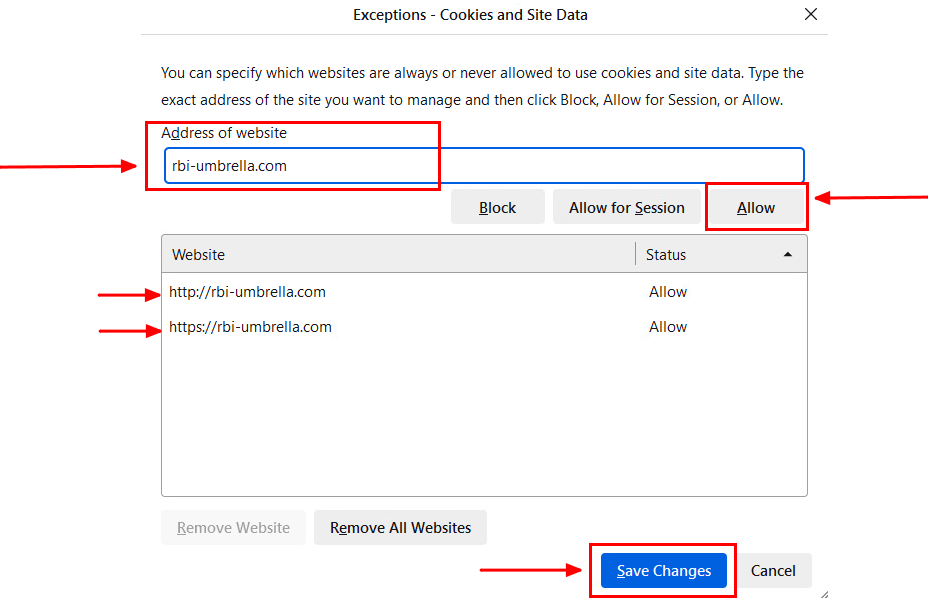928x598 pixels.
Task: Click the greyed-out Remove Website button
Action: (x=233, y=528)
